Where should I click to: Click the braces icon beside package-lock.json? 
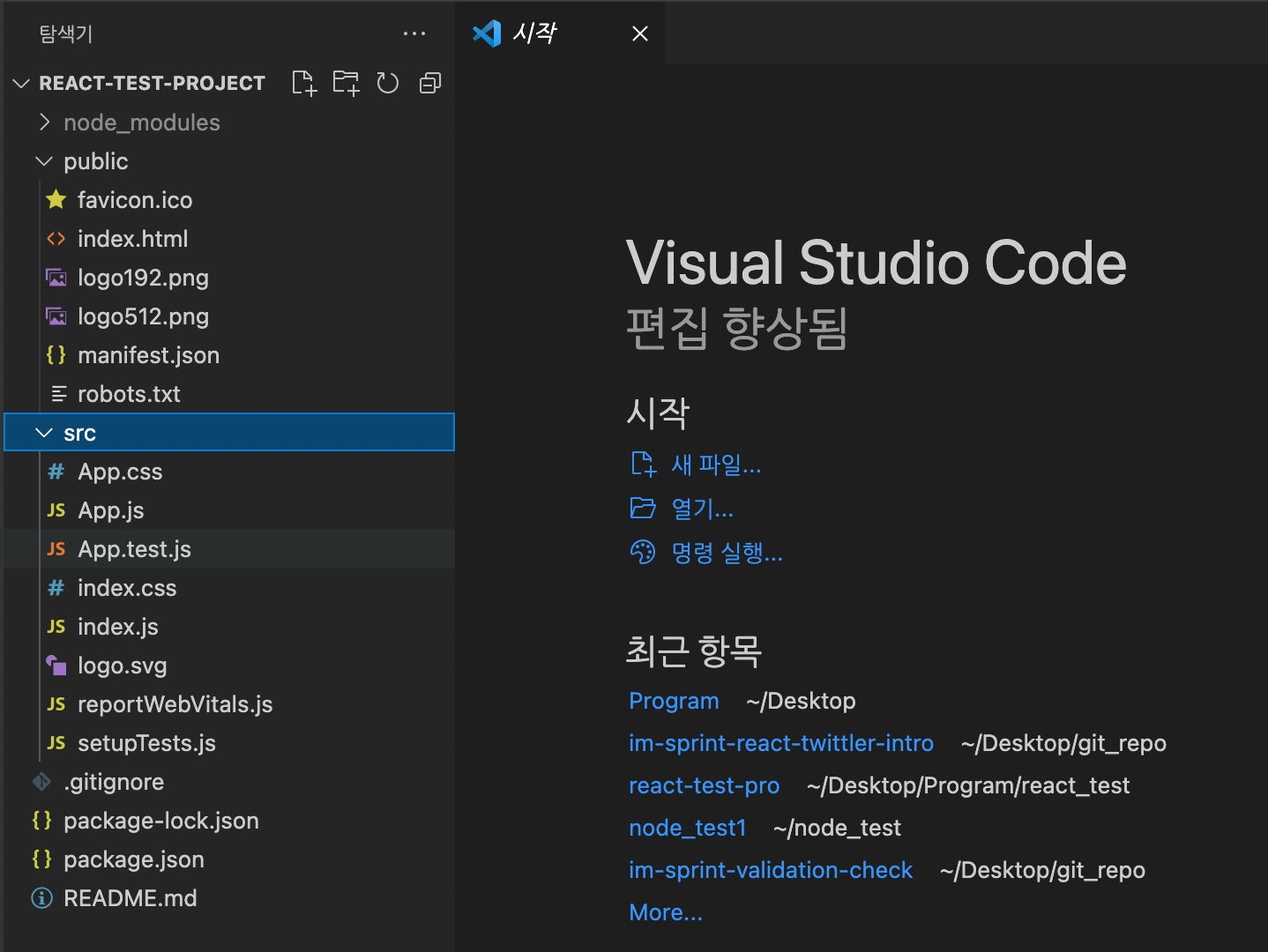click(x=42, y=821)
